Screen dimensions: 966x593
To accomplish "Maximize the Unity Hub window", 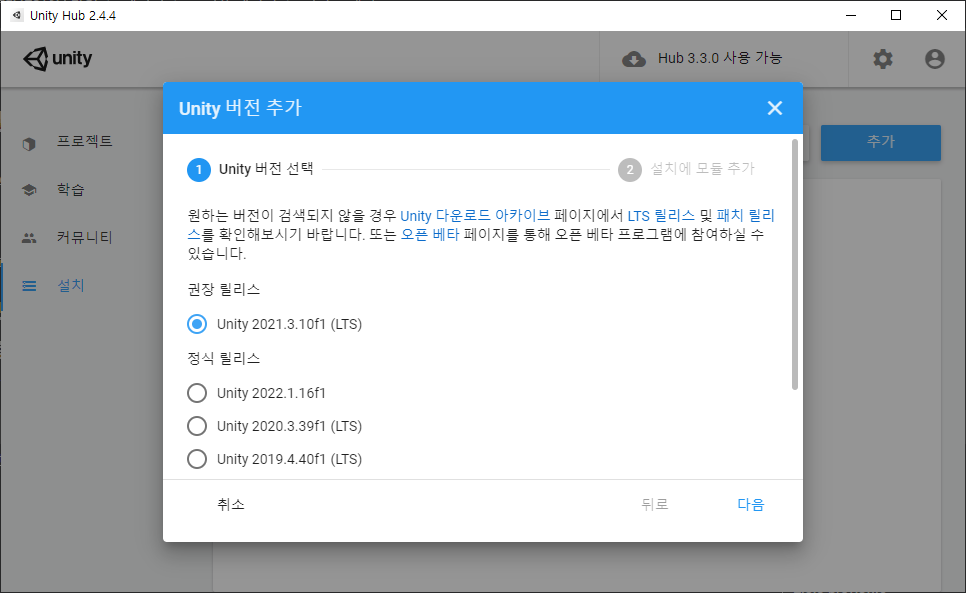I will 896,15.
